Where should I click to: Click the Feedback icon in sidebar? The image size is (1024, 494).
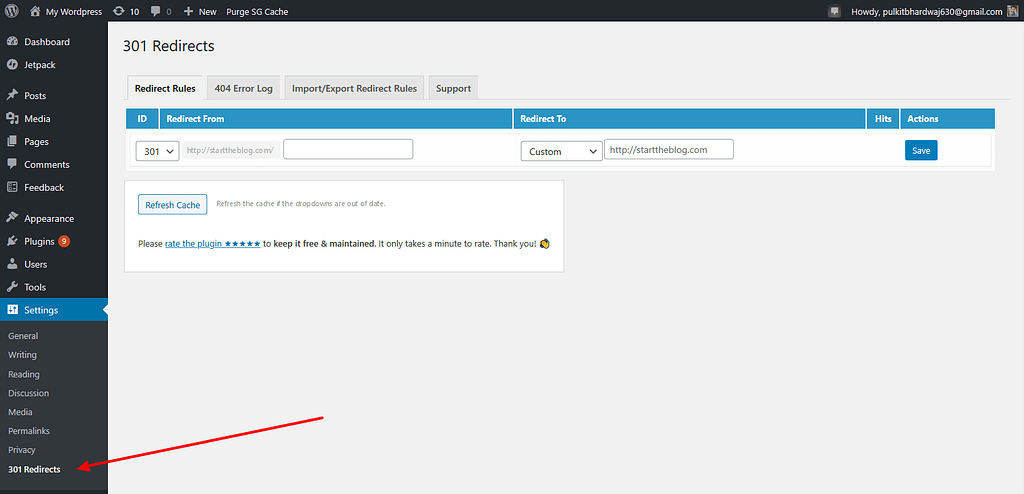12,187
